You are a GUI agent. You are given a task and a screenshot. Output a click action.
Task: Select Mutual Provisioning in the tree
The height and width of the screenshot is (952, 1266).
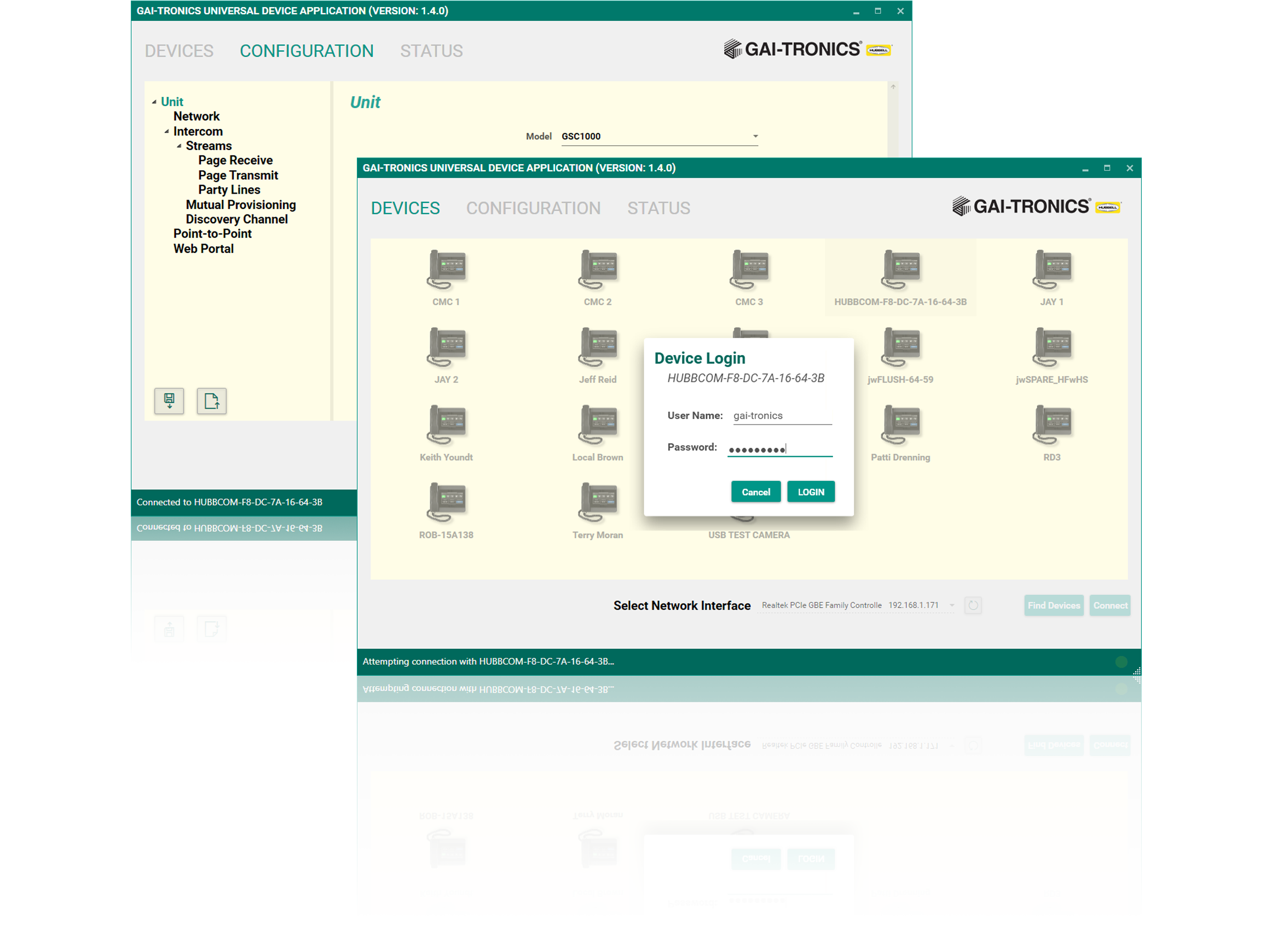241,205
